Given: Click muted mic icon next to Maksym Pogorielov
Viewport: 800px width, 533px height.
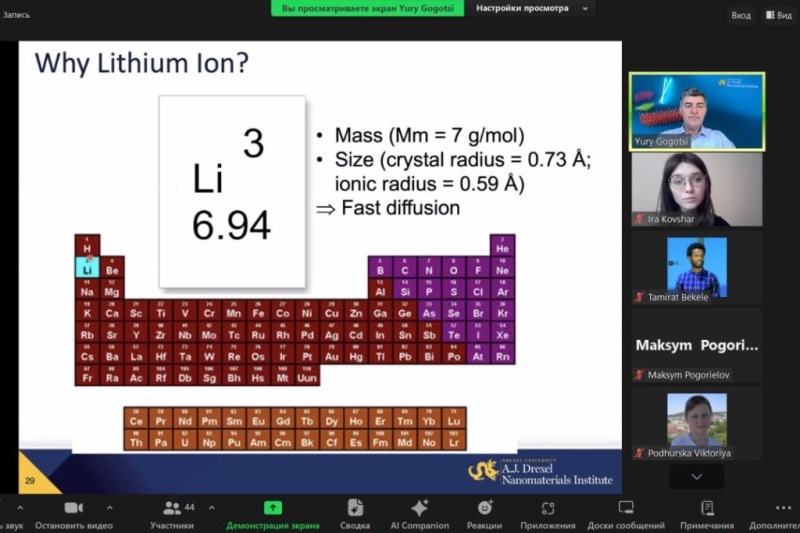Looking at the screenshot, I should coord(639,375).
